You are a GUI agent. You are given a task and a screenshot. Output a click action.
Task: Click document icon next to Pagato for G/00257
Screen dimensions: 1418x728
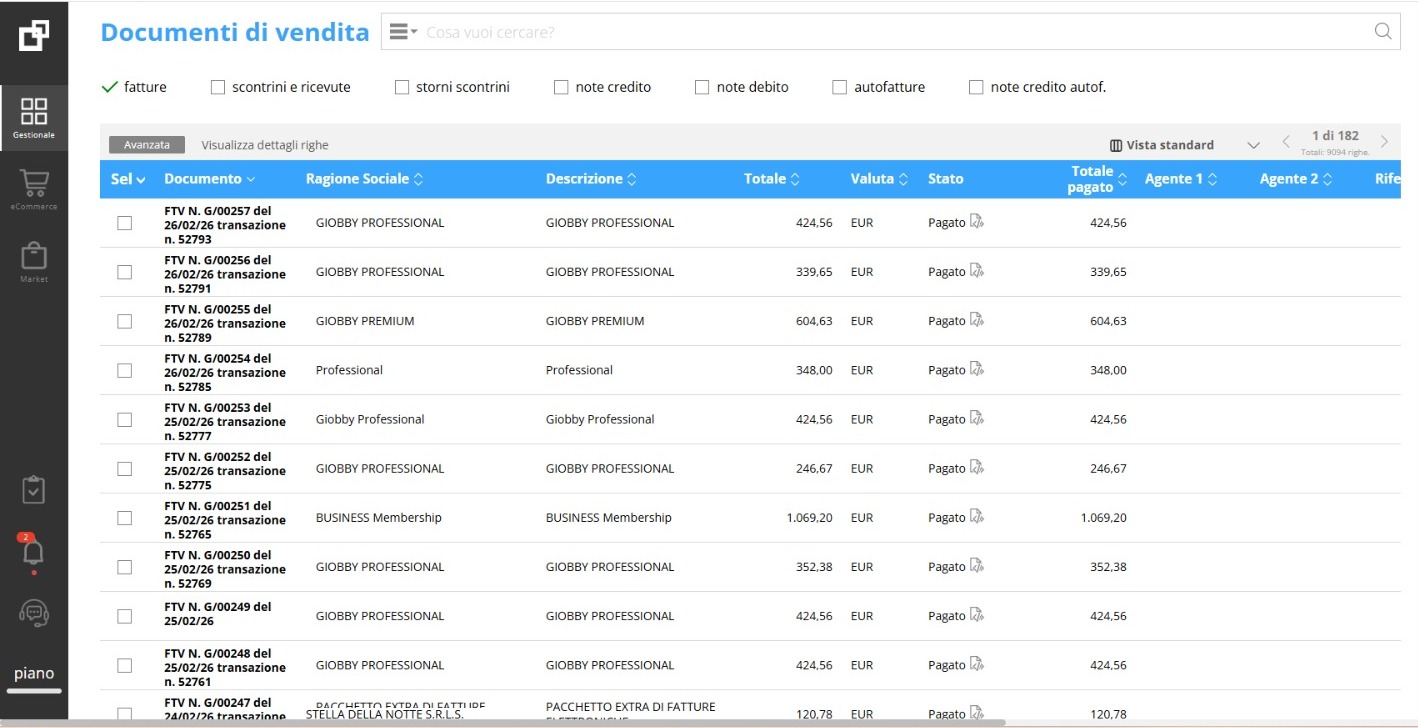(x=977, y=222)
